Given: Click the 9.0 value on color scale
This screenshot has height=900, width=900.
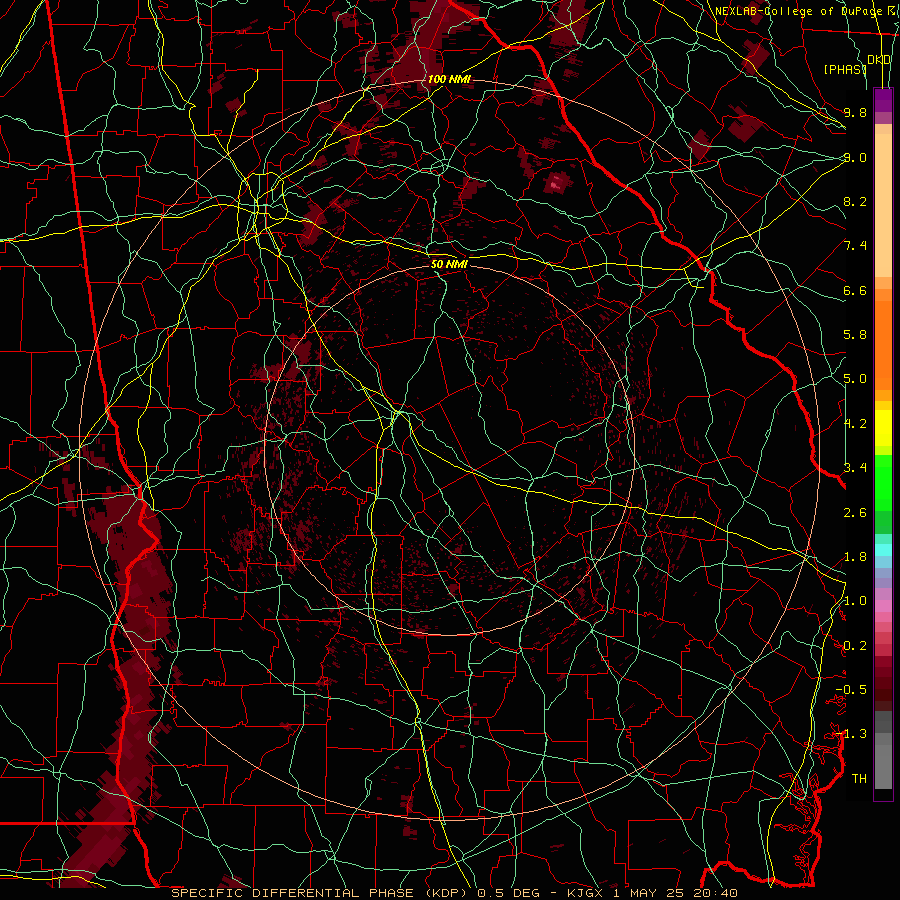Looking at the screenshot, I should [x=855, y=157].
